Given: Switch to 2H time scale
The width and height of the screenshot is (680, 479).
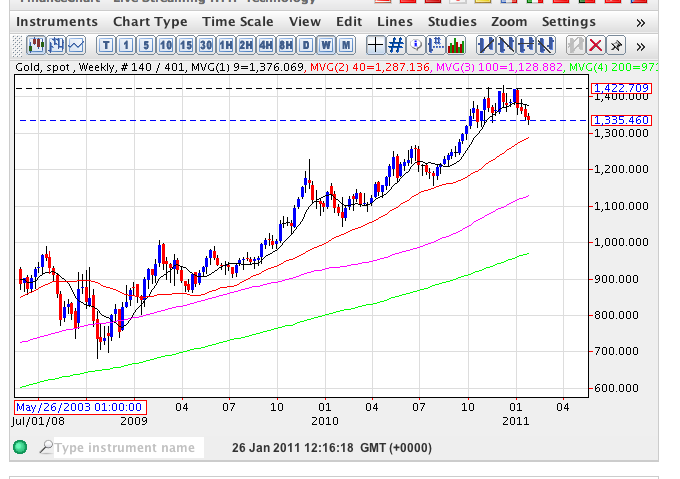Looking at the screenshot, I should [246, 45].
